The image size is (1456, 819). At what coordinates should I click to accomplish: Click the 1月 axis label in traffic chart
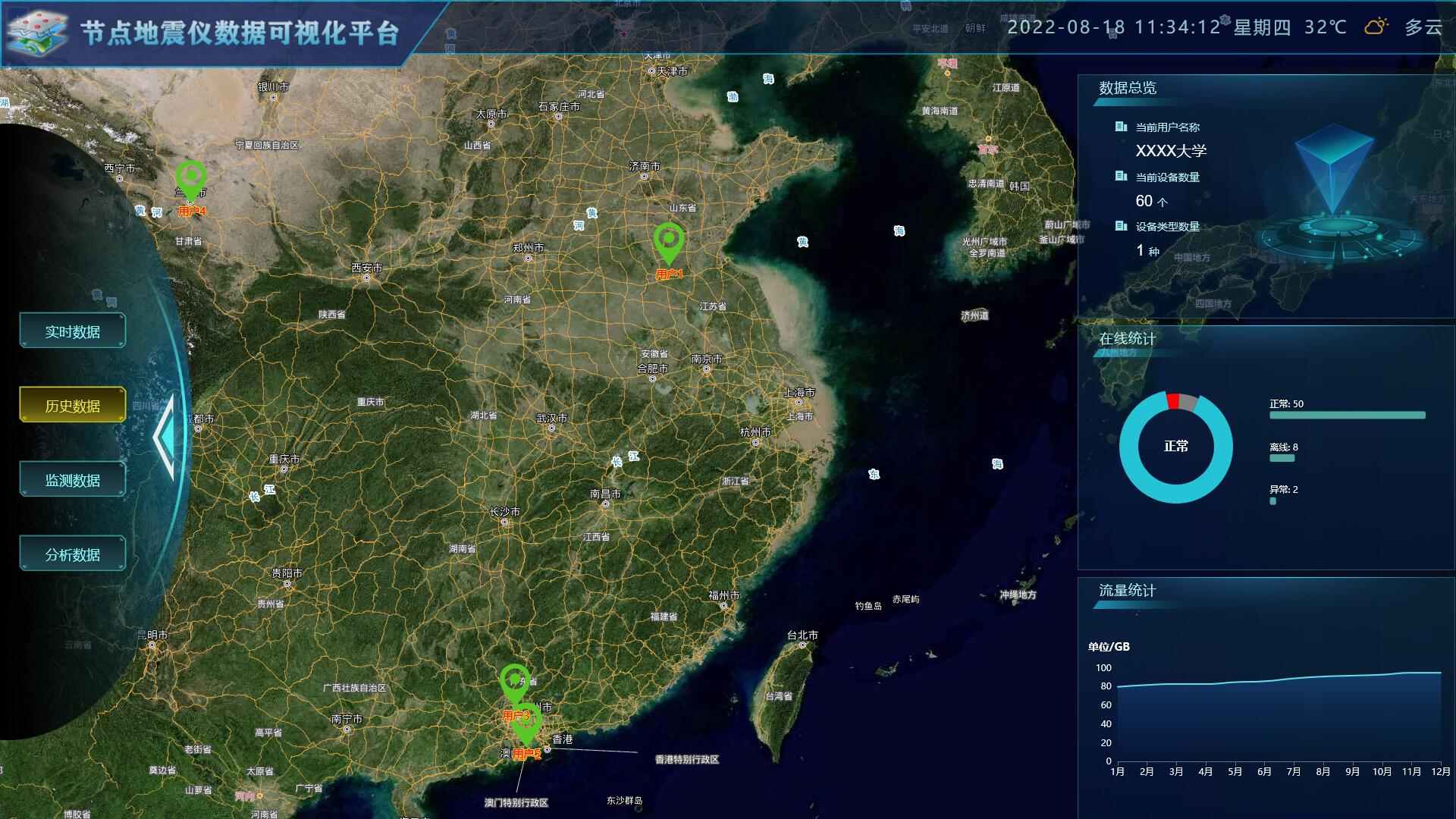(1117, 772)
